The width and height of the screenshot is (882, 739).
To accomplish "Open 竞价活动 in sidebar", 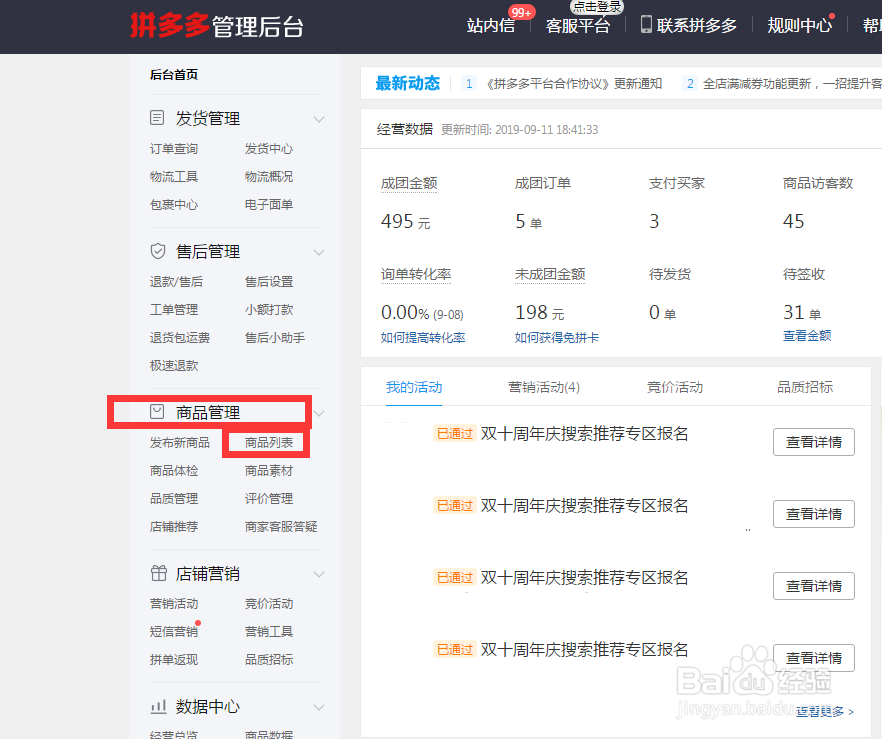I will coord(269,604).
